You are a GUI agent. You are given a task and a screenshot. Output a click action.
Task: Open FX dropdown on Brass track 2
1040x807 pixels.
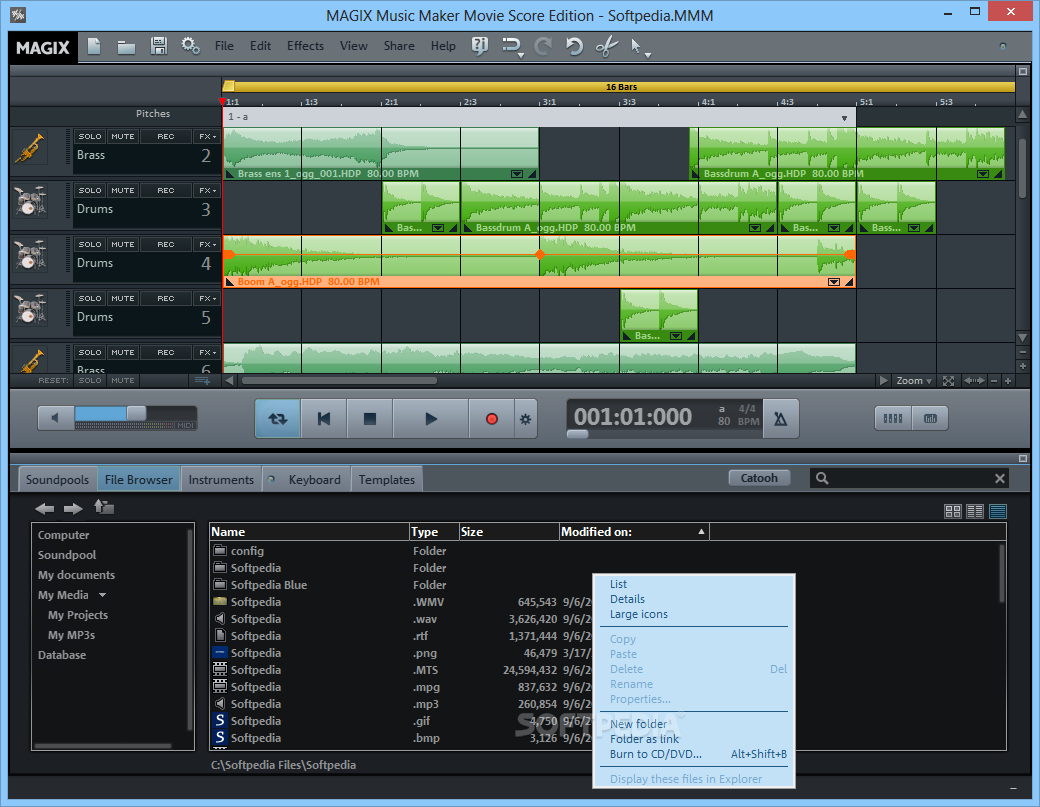[x=208, y=137]
